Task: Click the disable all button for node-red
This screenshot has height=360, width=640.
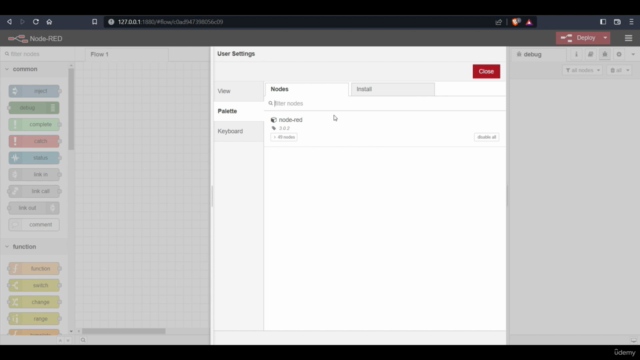Action: (x=487, y=137)
